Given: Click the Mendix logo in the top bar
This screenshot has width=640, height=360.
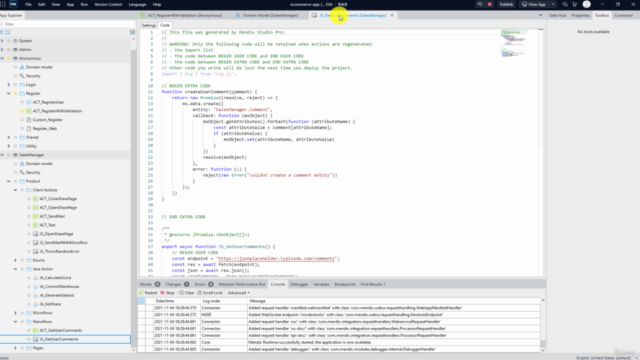Looking at the screenshot, I should (13, 4).
